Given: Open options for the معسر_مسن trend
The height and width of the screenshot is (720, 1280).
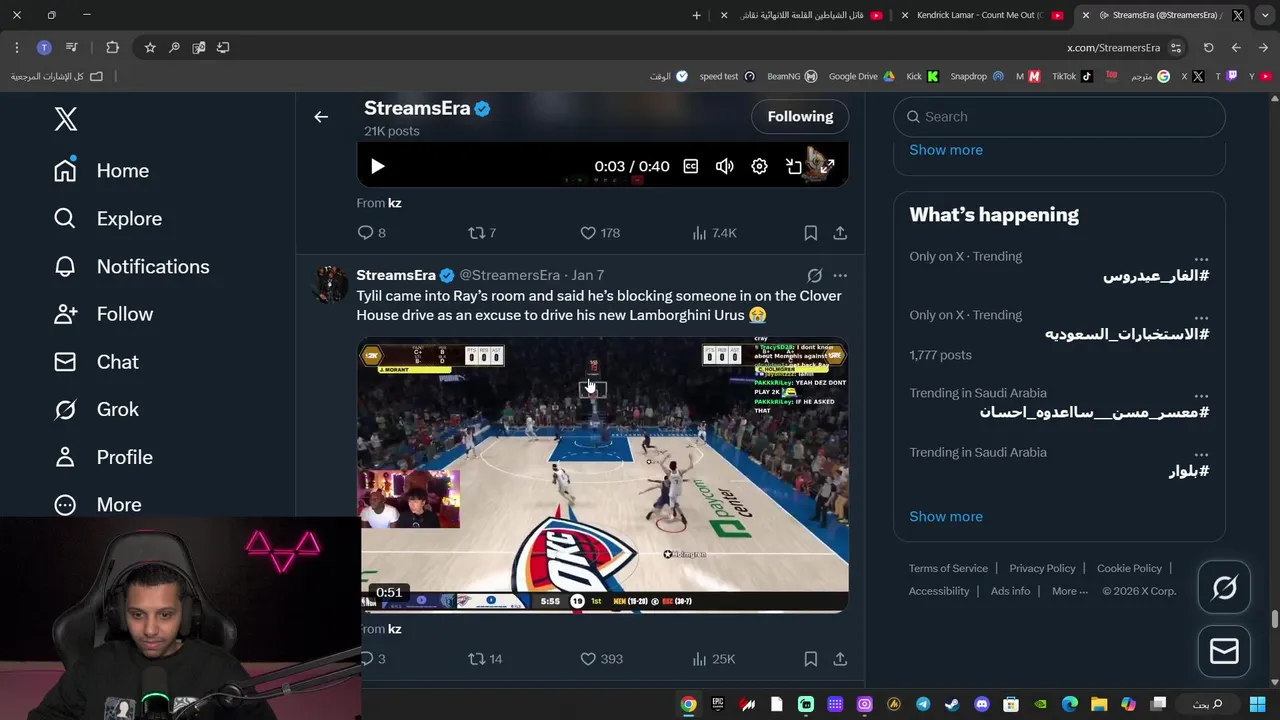Looking at the screenshot, I should tap(1201, 396).
